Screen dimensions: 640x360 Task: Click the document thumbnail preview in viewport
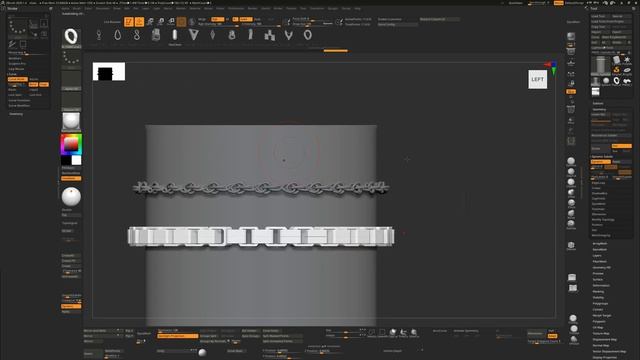tap(109, 72)
